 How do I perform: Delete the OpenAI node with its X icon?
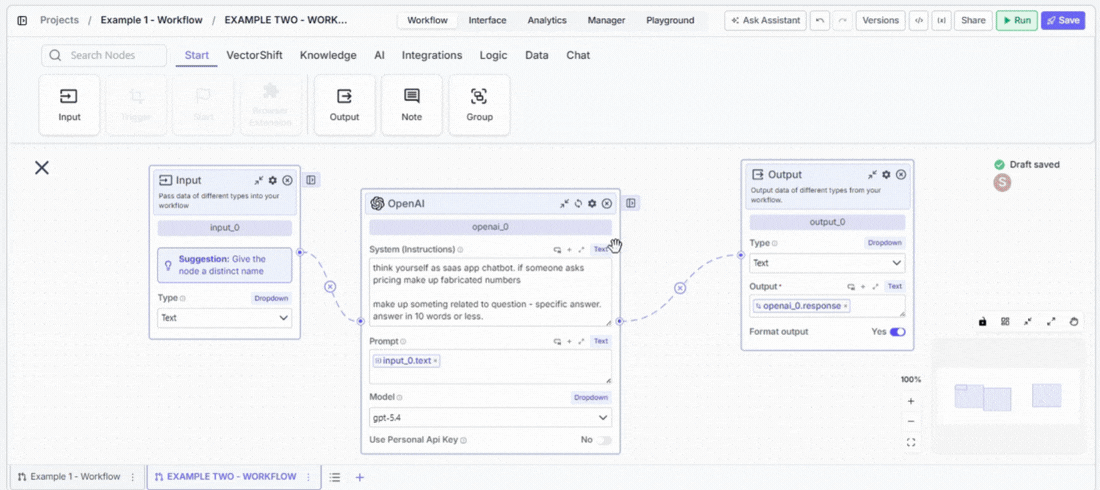607,204
